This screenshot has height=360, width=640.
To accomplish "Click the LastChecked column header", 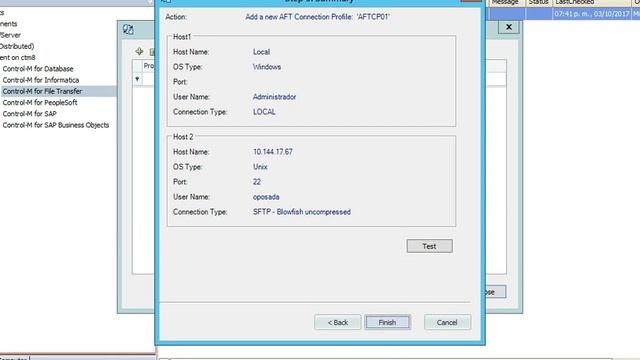I will (x=591, y=2).
